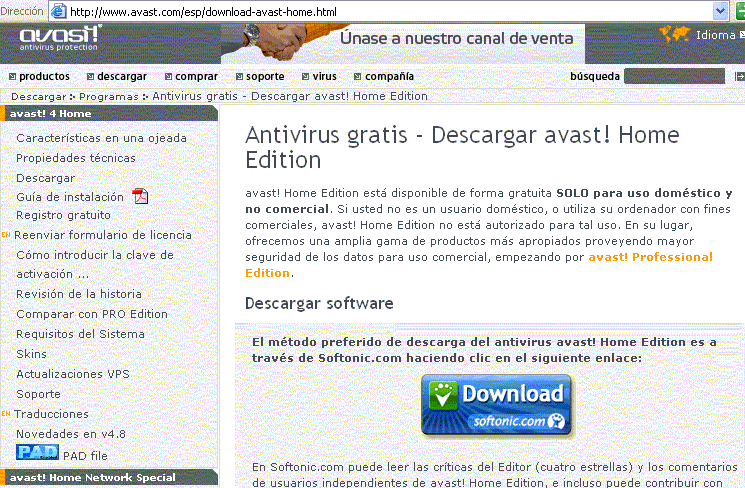Click the Únase a nuestro canal de venta banner
The width and height of the screenshot is (745, 488).
[403, 43]
